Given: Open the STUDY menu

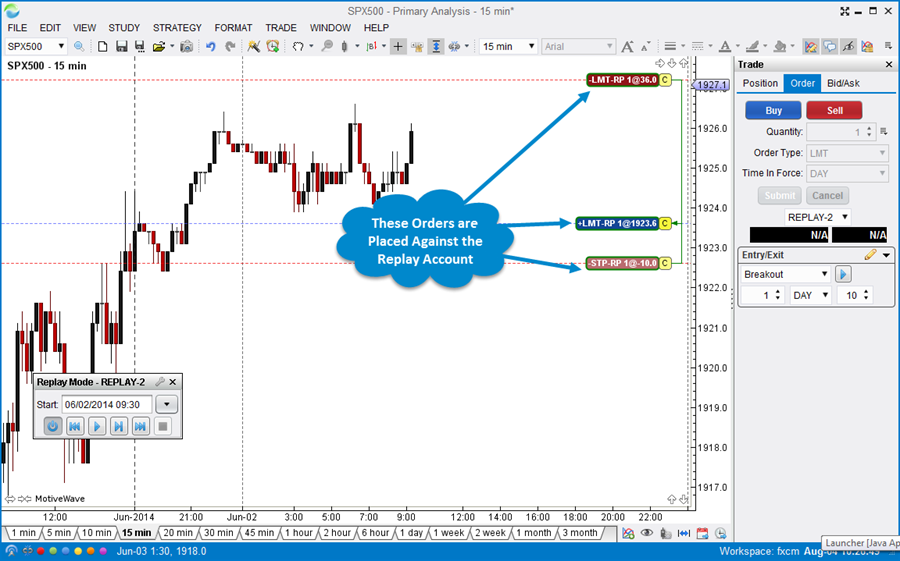Looking at the screenshot, I should click(124, 28).
